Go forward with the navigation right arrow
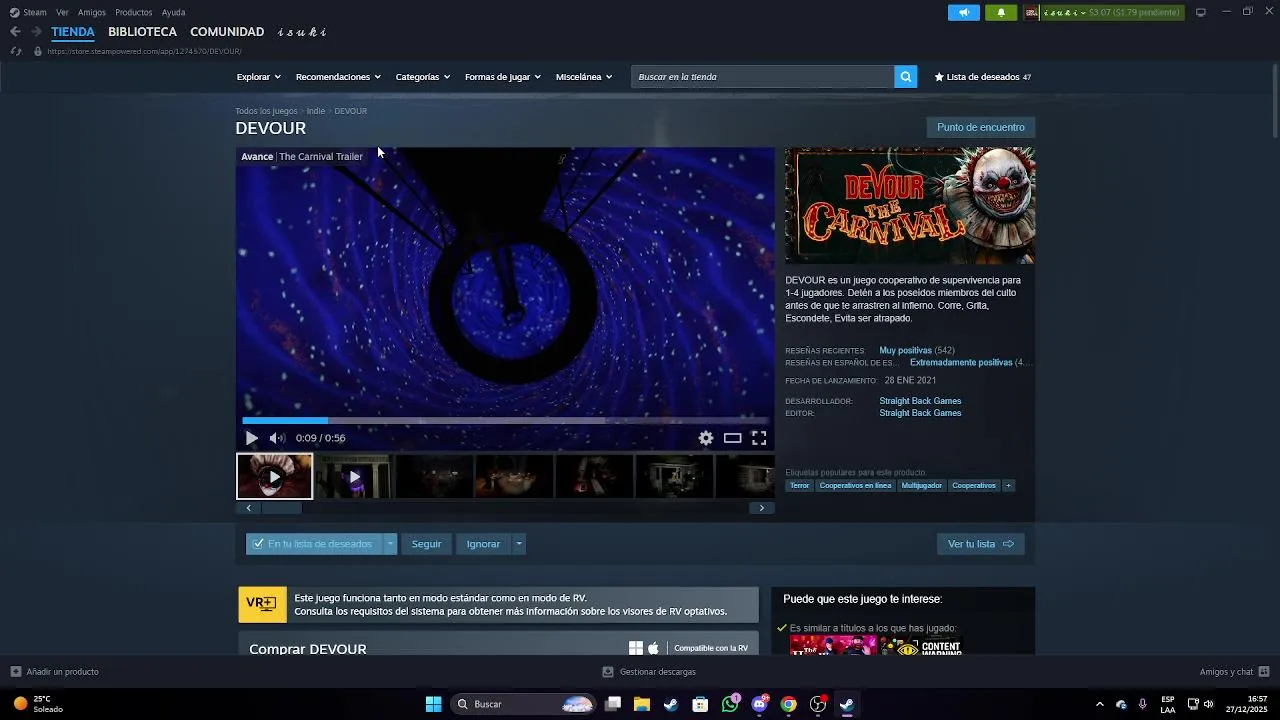The image size is (1280, 720). (36, 32)
